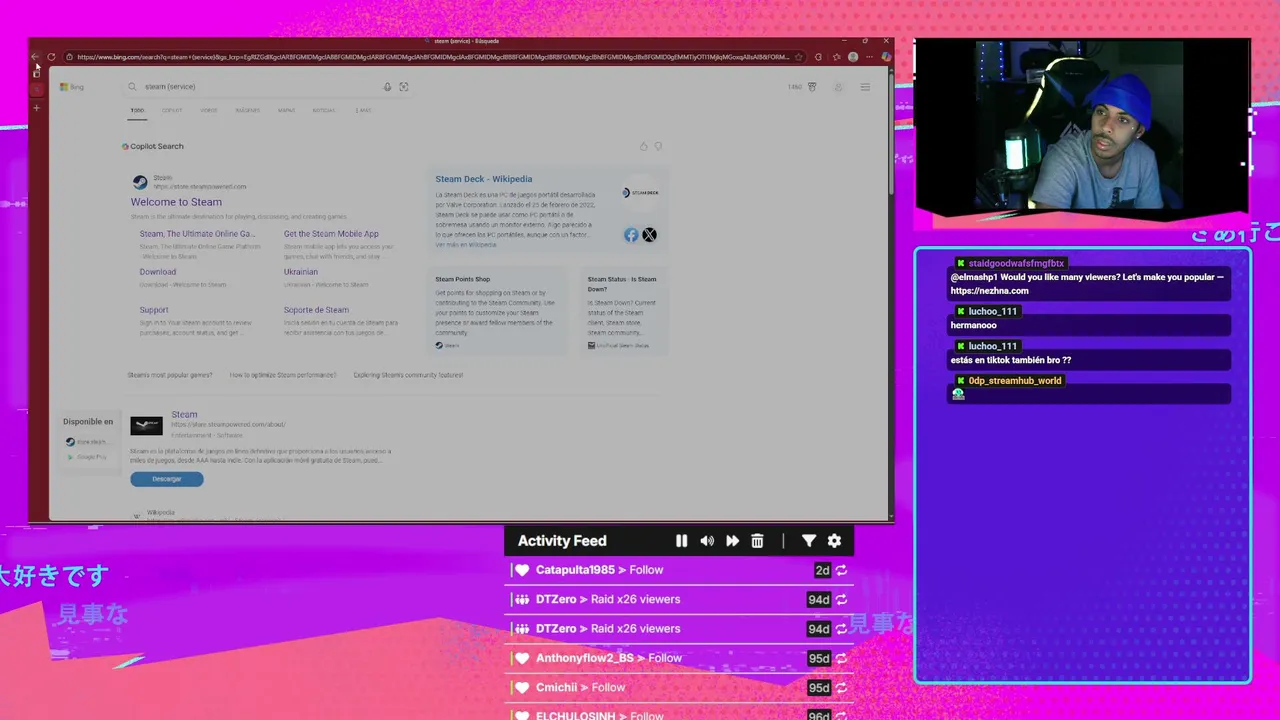Switch to the NOTICIAS search tab
Viewport: 1280px width, 720px height.
tap(324, 110)
